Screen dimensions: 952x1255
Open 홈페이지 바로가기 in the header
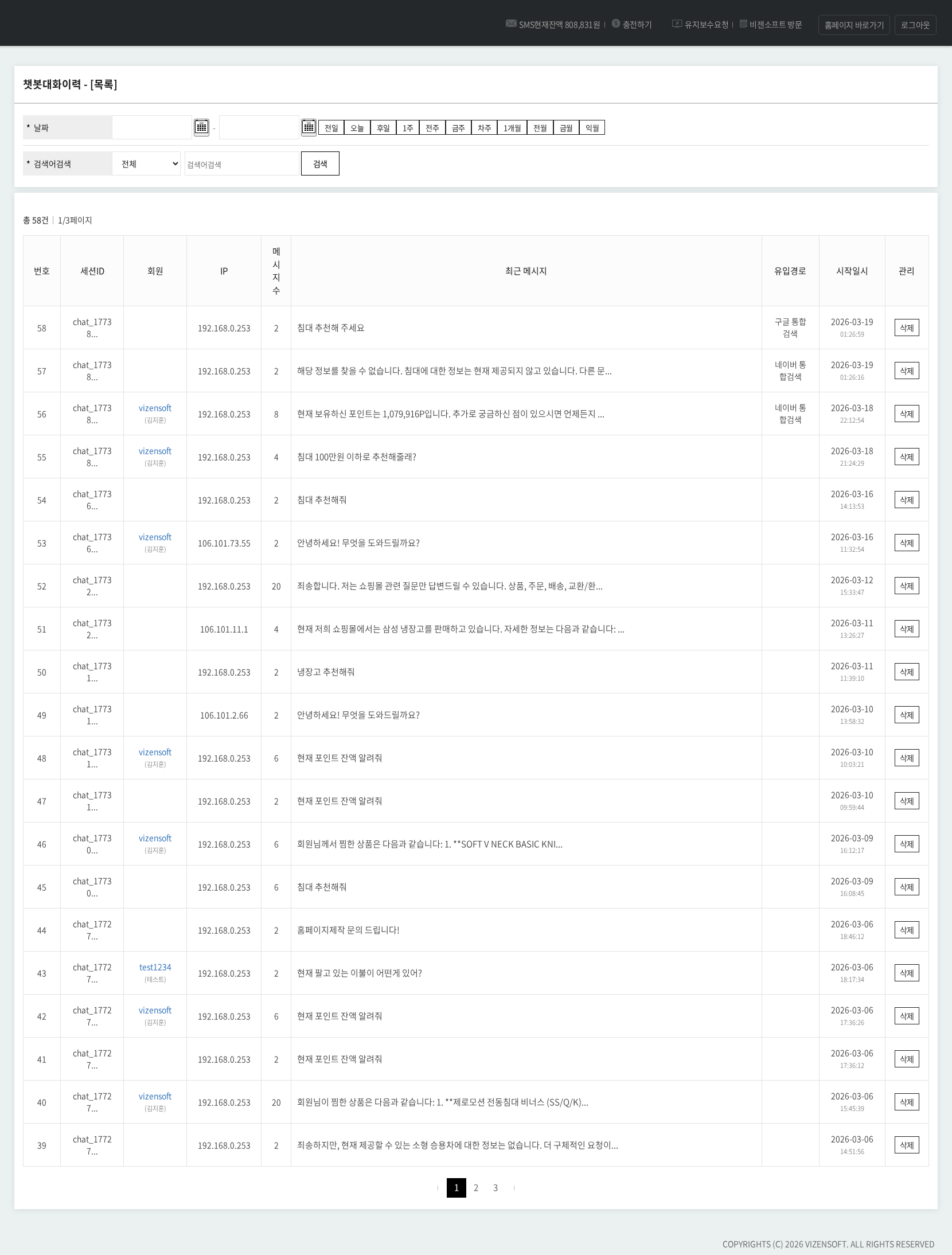click(x=853, y=25)
